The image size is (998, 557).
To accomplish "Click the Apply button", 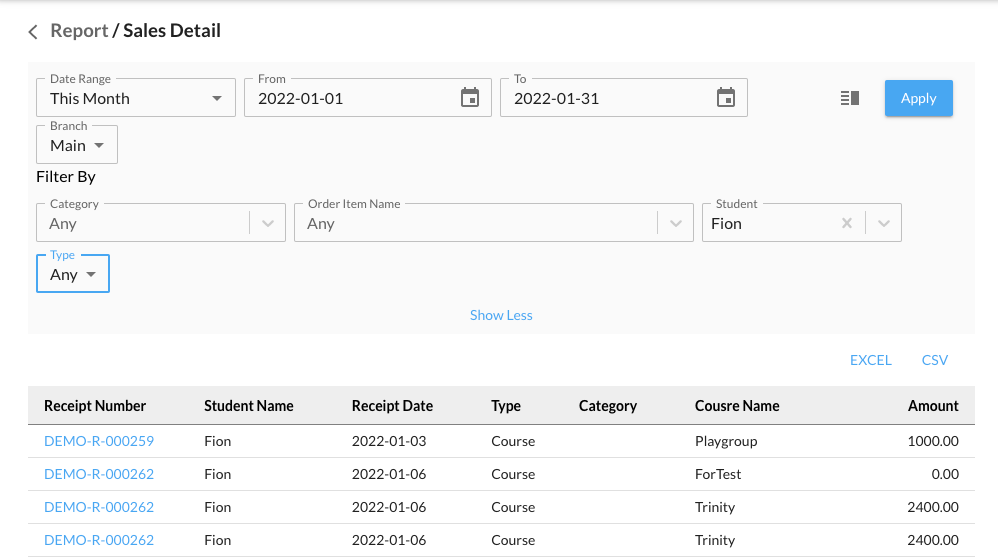I will click(x=918, y=98).
